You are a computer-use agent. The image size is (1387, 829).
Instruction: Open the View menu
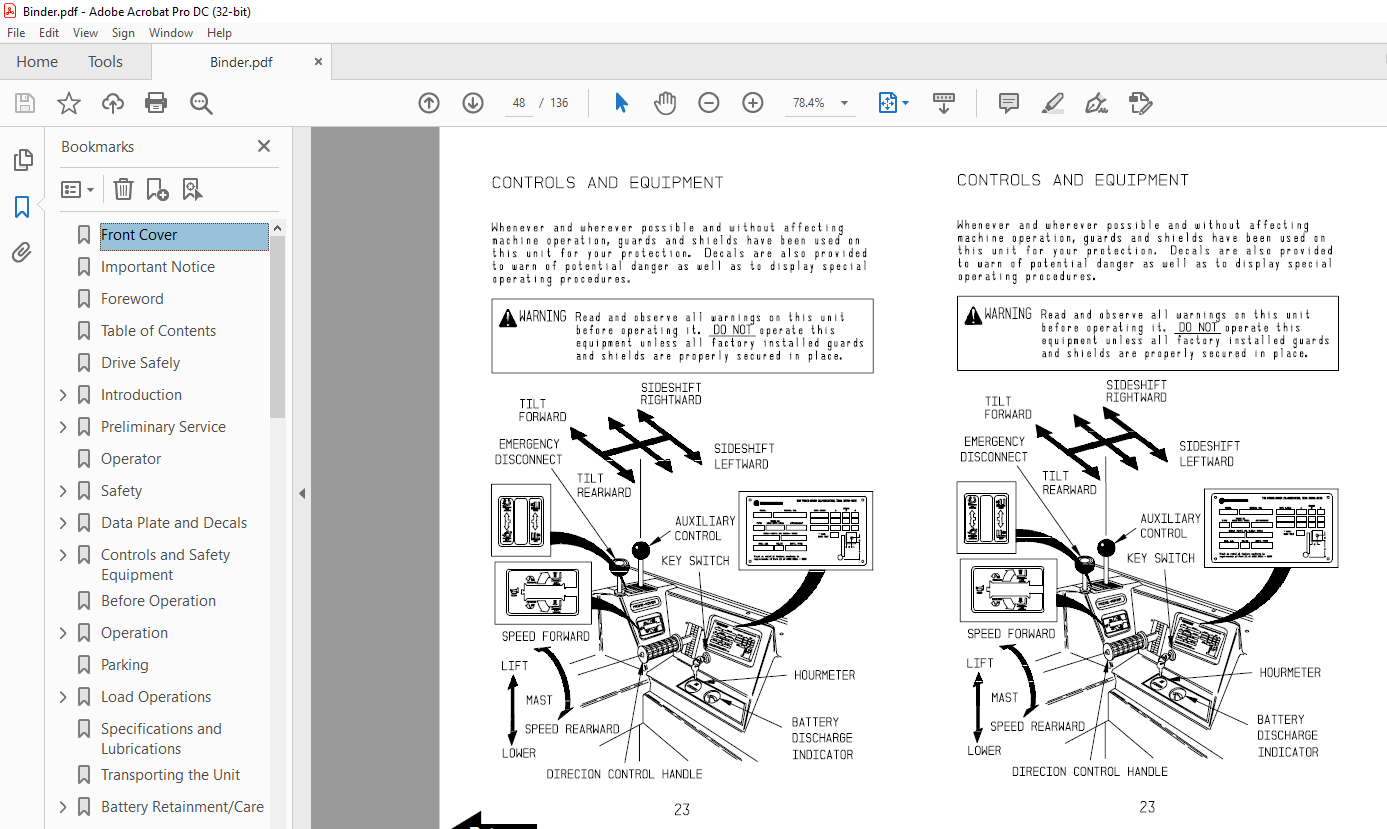click(86, 33)
